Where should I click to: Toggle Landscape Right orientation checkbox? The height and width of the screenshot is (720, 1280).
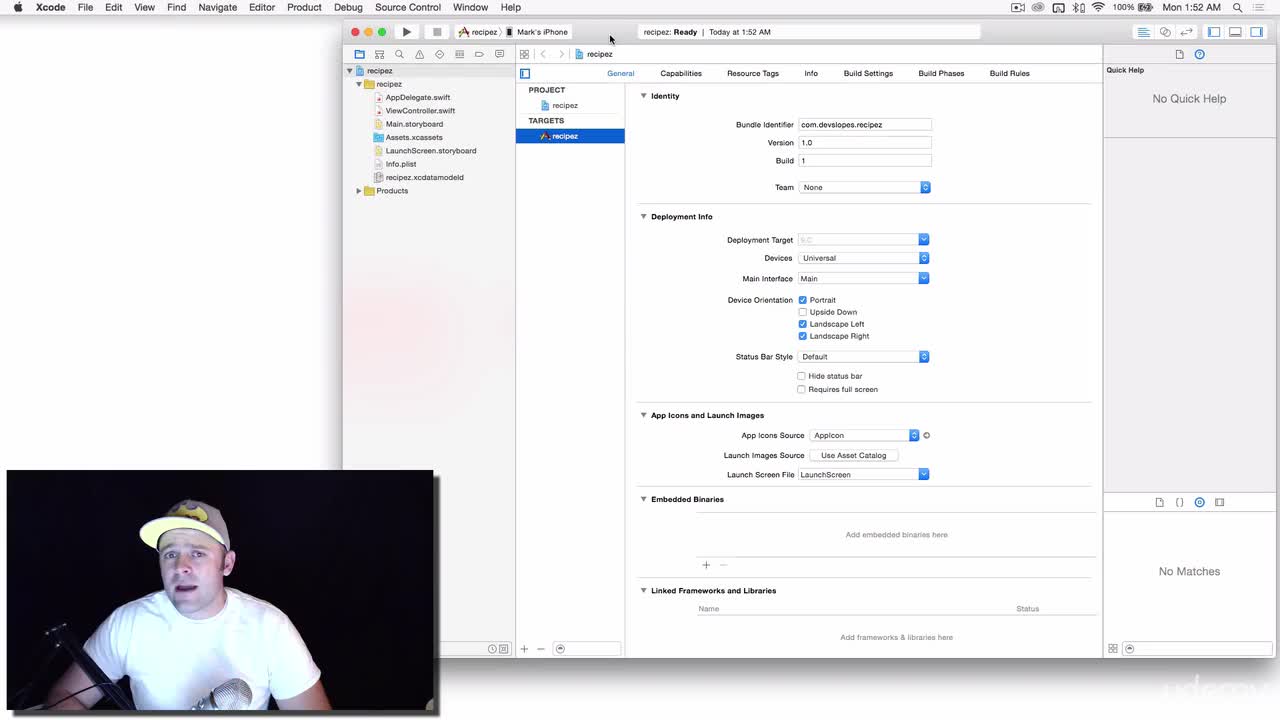click(802, 336)
